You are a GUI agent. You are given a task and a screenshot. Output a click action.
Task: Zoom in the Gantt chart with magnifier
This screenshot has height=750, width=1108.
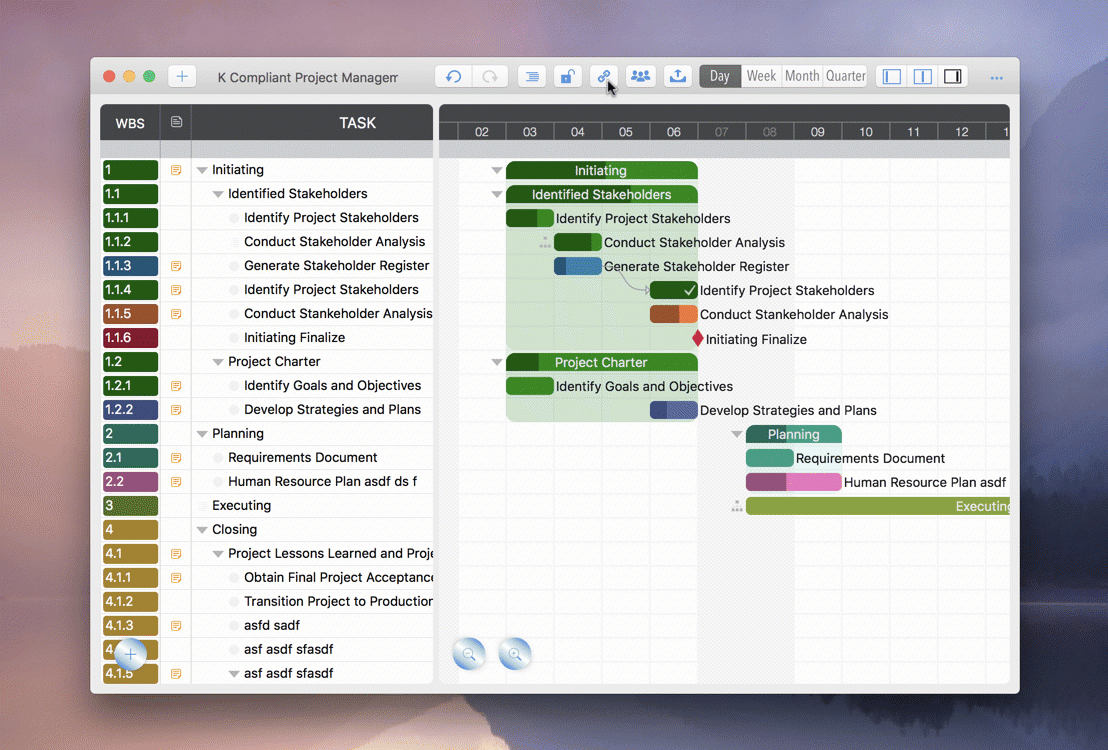[515, 655]
